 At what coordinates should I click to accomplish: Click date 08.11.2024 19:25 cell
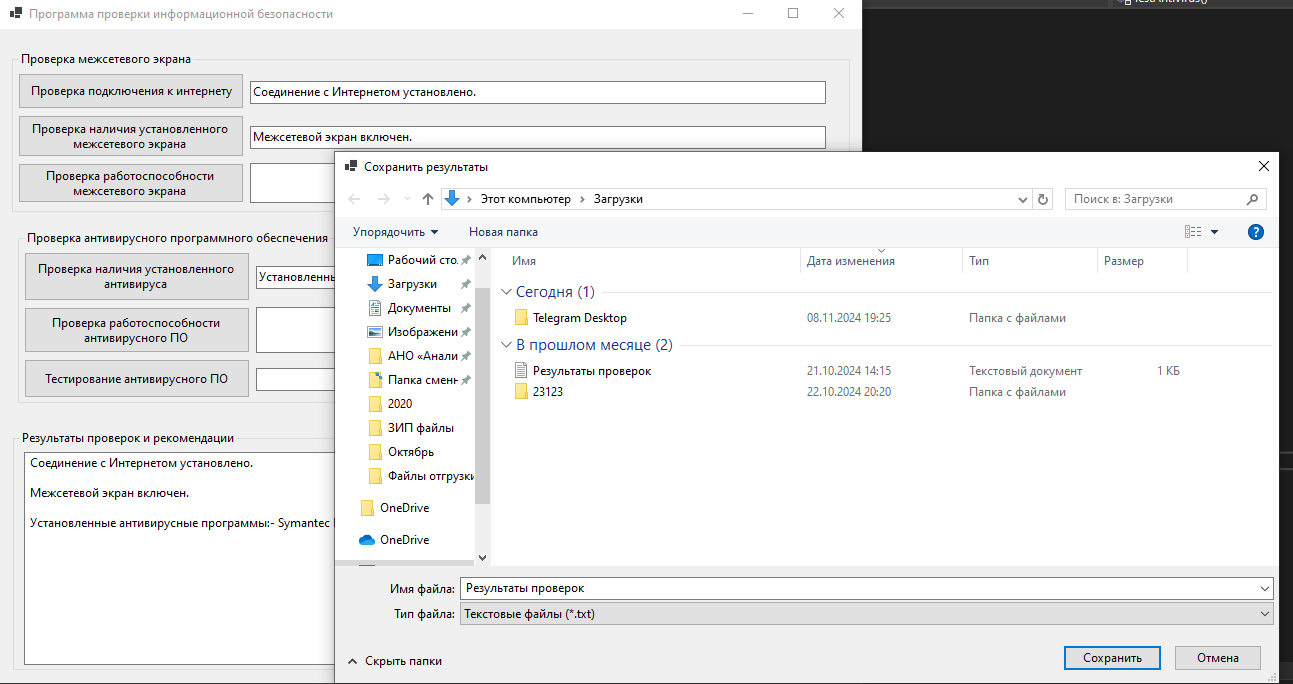click(x=849, y=318)
